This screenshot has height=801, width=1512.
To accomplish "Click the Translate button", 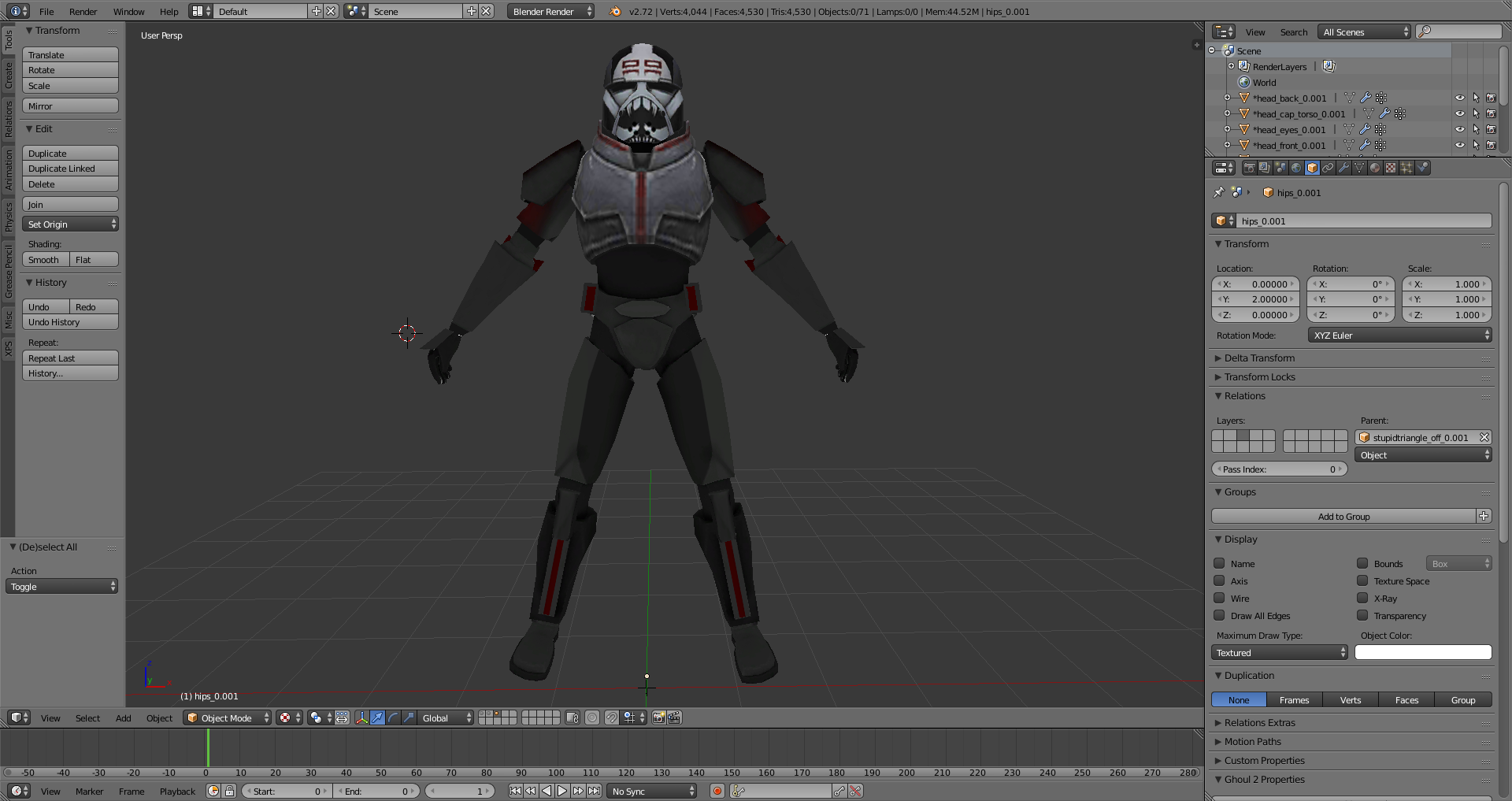I will coord(70,54).
